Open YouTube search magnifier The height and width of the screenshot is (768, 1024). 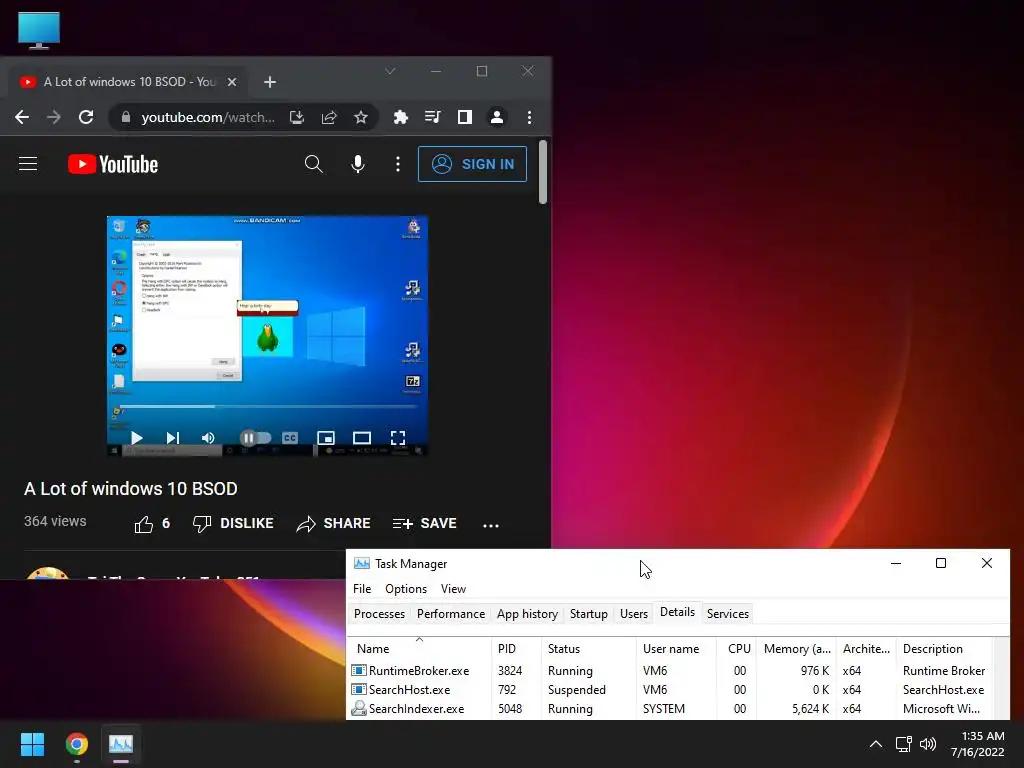[x=313, y=165]
